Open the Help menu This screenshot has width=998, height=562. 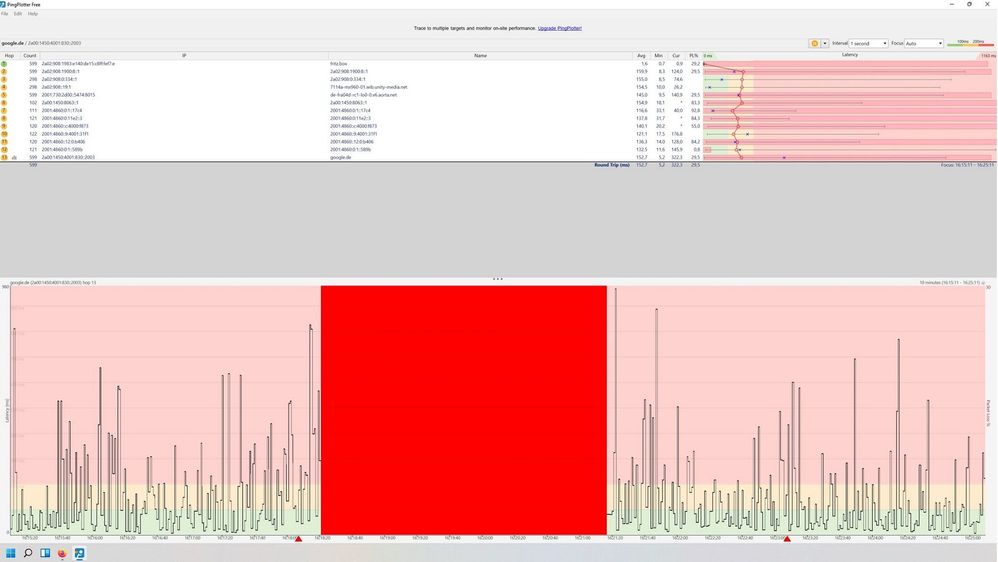pos(32,13)
